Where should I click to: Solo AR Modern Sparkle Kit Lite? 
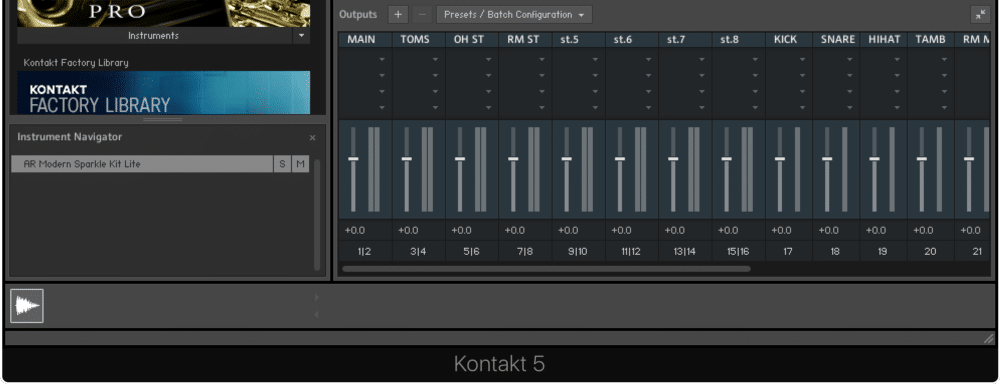point(283,164)
